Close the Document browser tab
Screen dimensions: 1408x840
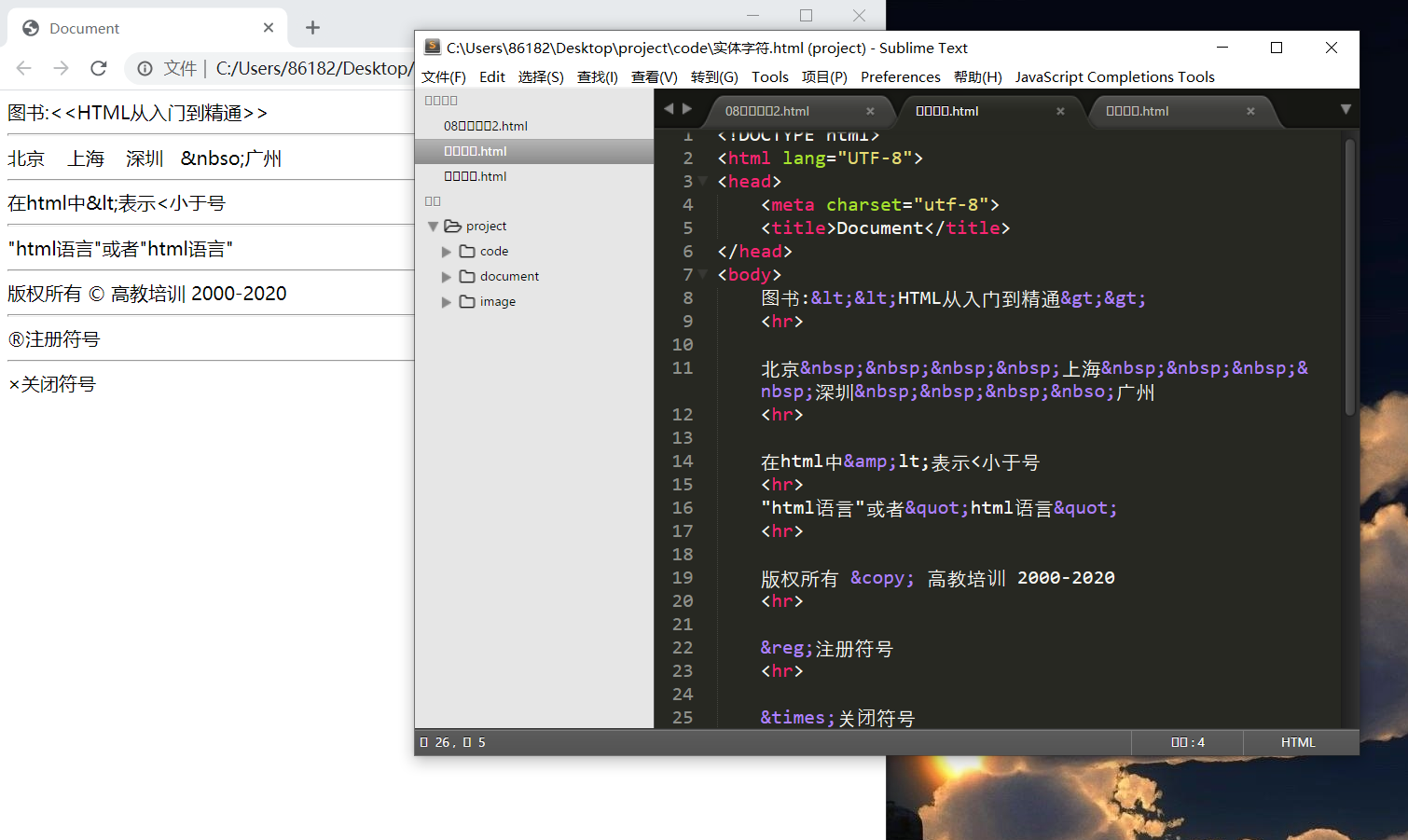pos(269,28)
